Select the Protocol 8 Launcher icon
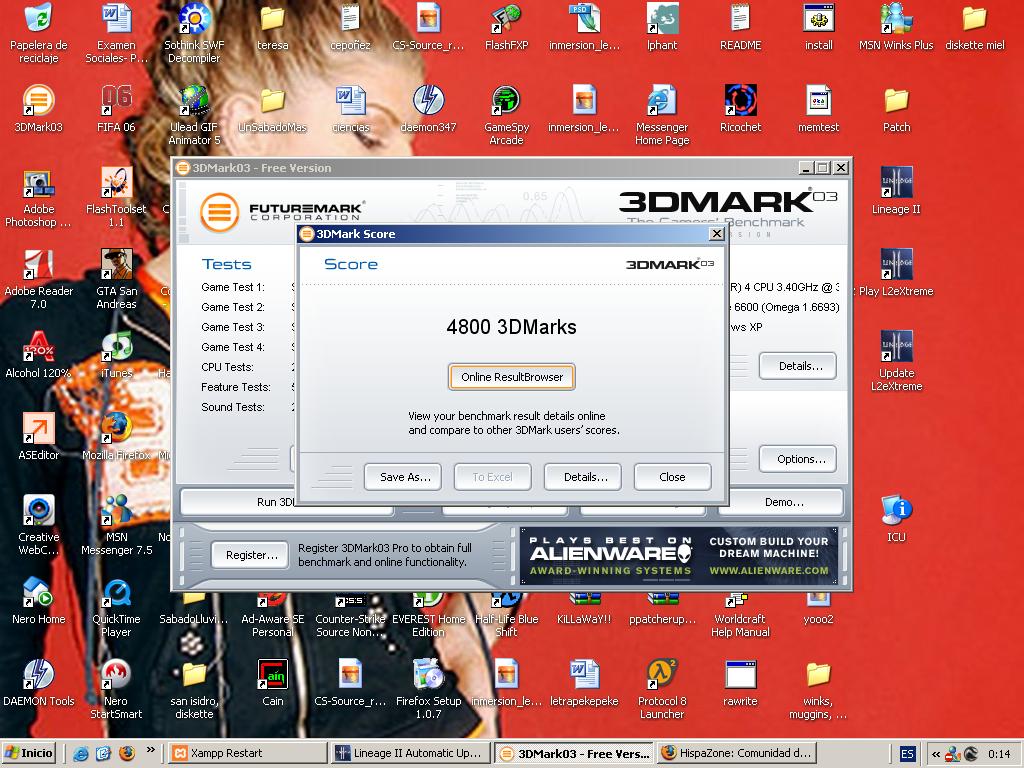The width and height of the screenshot is (1024, 768). [x=662, y=676]
